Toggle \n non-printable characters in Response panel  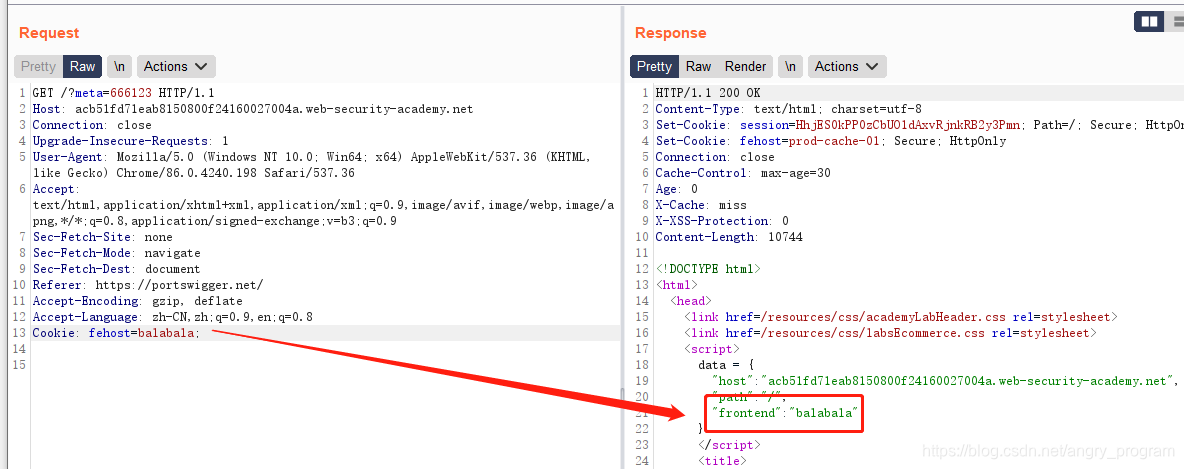790,66
